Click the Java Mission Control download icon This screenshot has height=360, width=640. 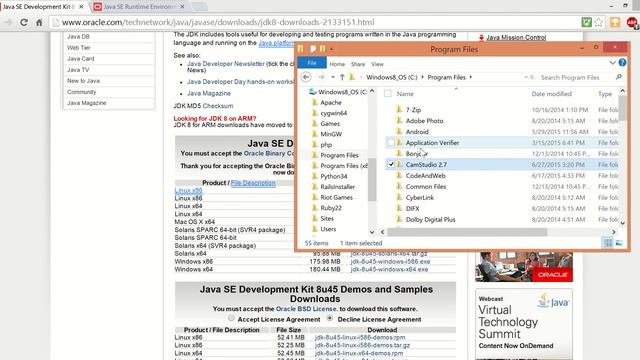pos(481,38)
